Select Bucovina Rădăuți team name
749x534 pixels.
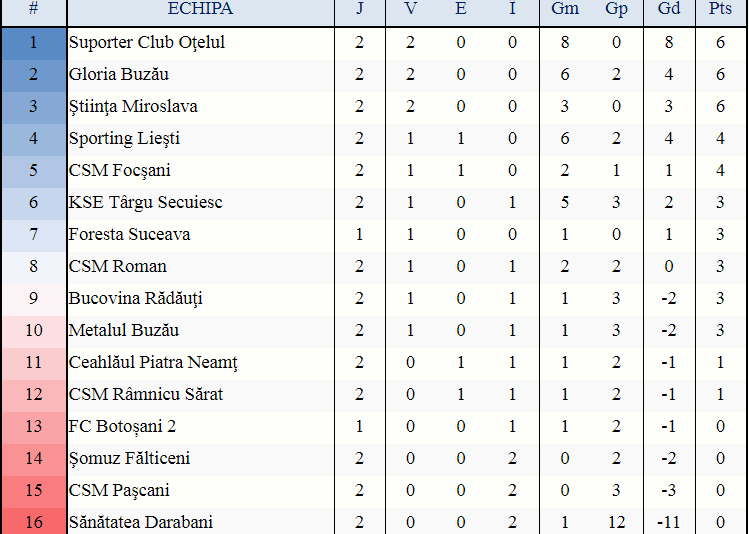pyautogui.click(x=136, y=298)
